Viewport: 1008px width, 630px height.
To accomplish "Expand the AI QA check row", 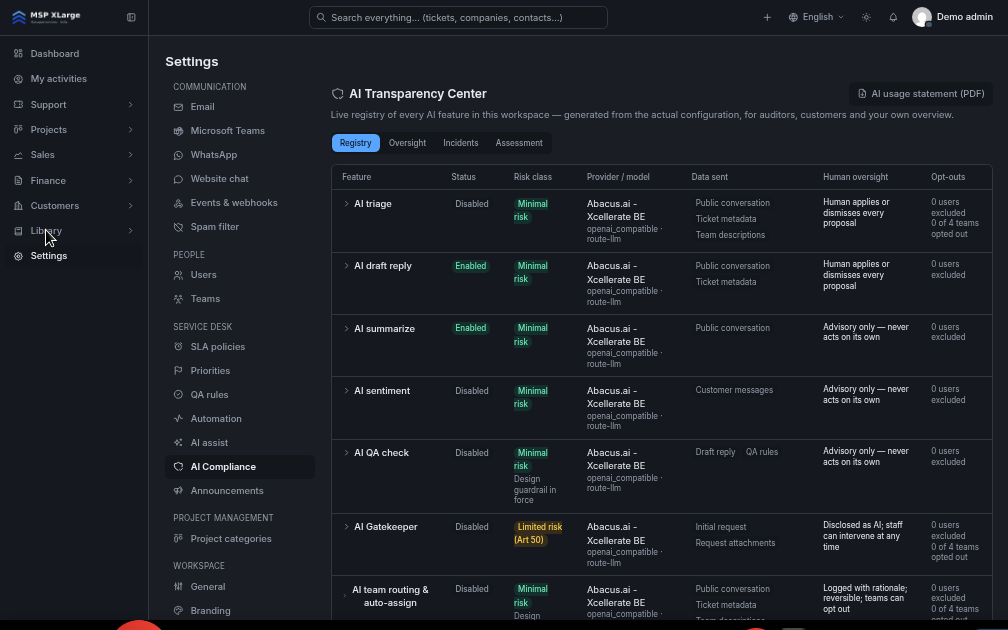I will (x=346, y=453).
